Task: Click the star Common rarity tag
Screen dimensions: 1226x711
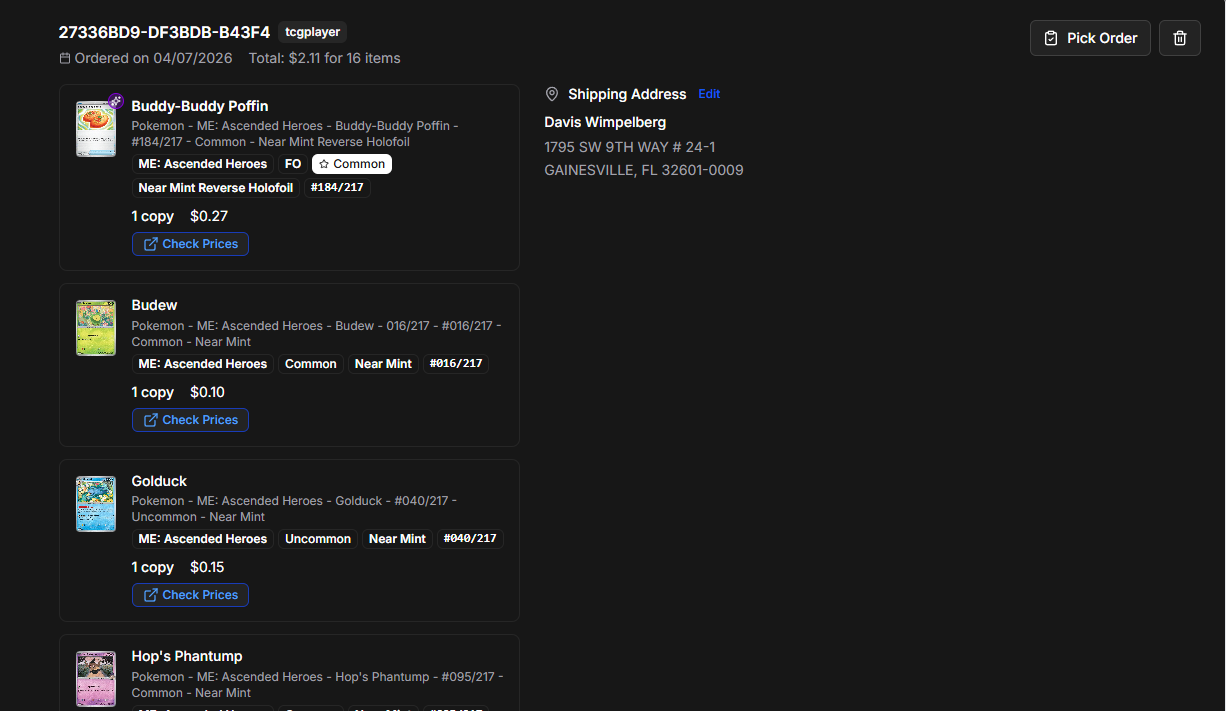Action: (352, 164)
